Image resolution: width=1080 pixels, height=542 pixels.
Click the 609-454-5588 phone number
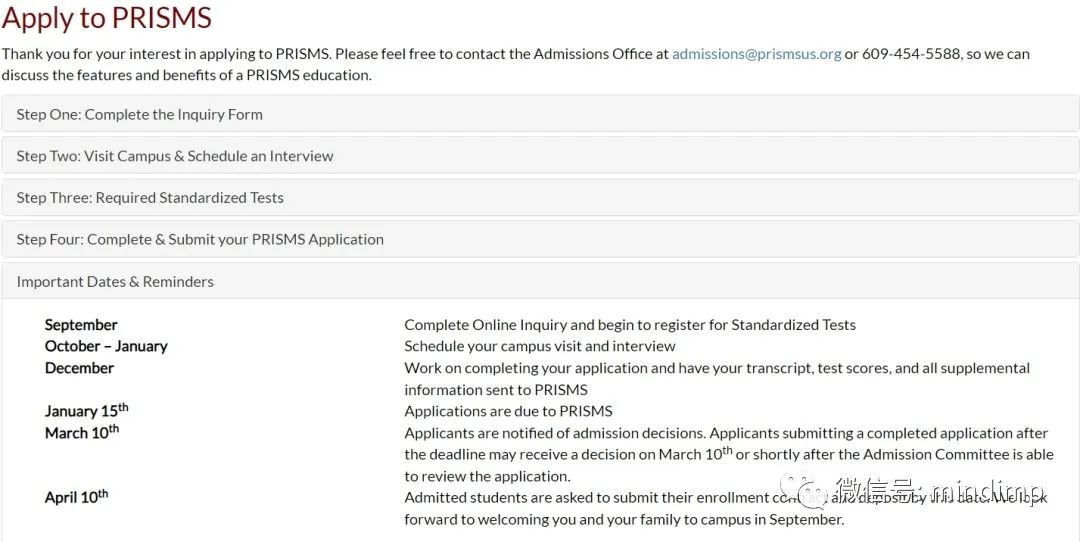point(911,54)
